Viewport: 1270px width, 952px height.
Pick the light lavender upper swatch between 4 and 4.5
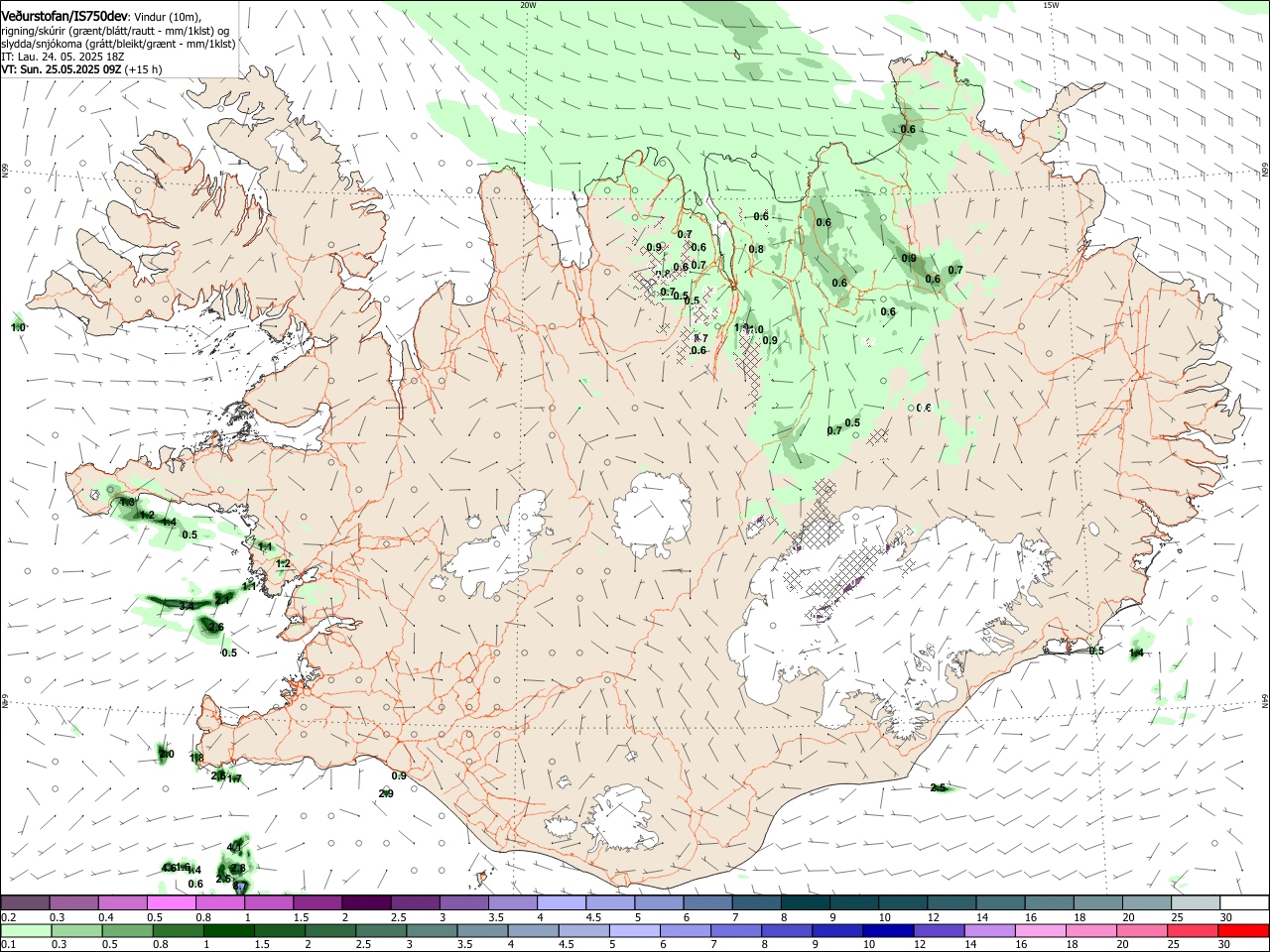pos(562,903)
